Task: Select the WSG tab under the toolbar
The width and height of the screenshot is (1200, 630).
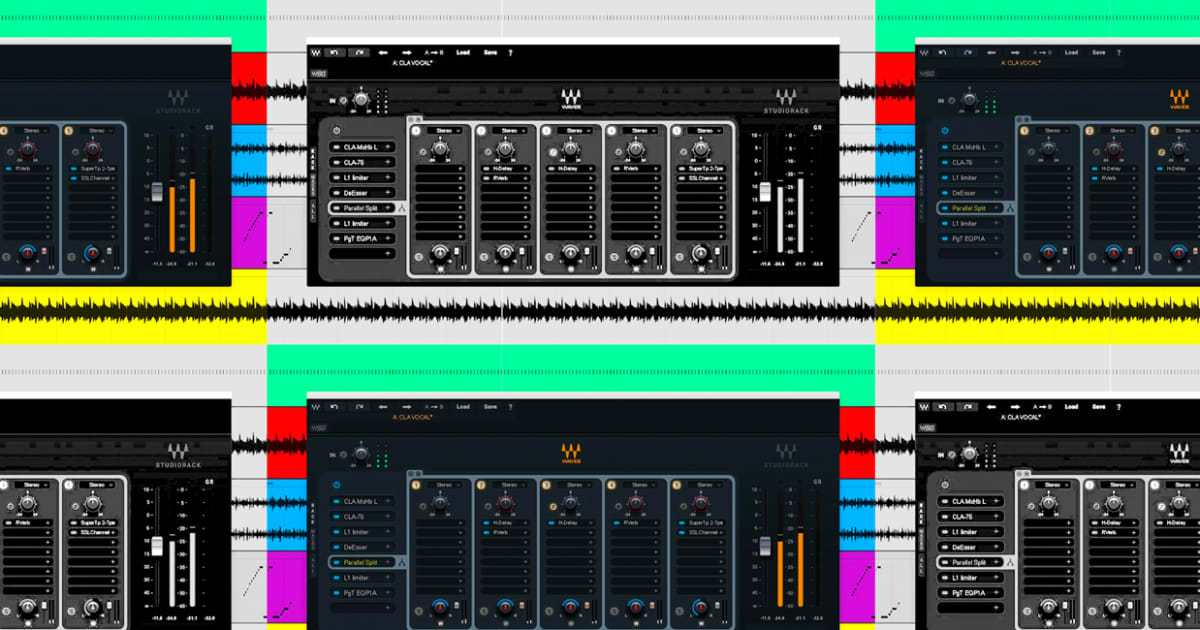Action: click(x=319, y=74)
